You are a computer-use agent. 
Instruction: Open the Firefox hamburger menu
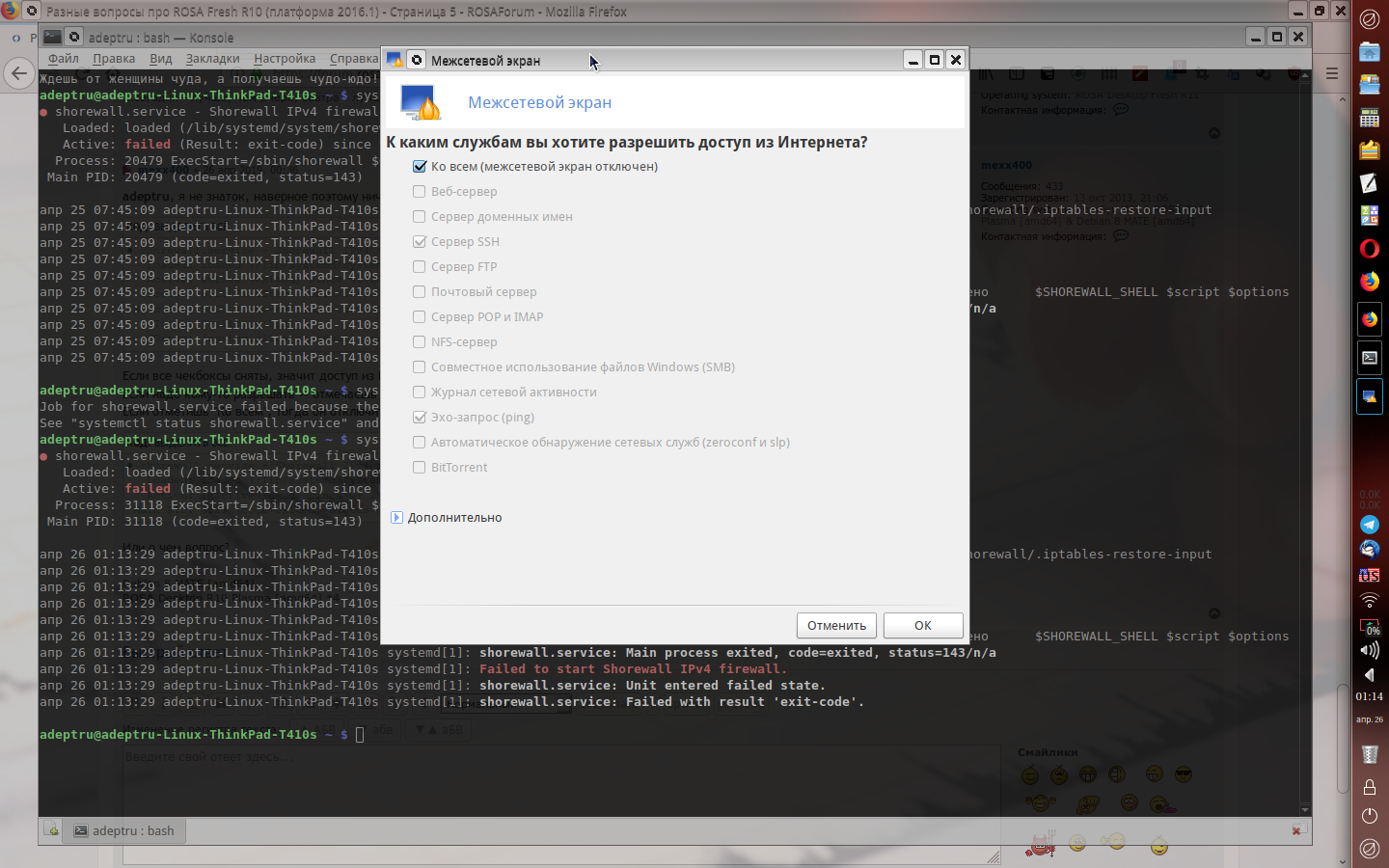point(1332,73)
